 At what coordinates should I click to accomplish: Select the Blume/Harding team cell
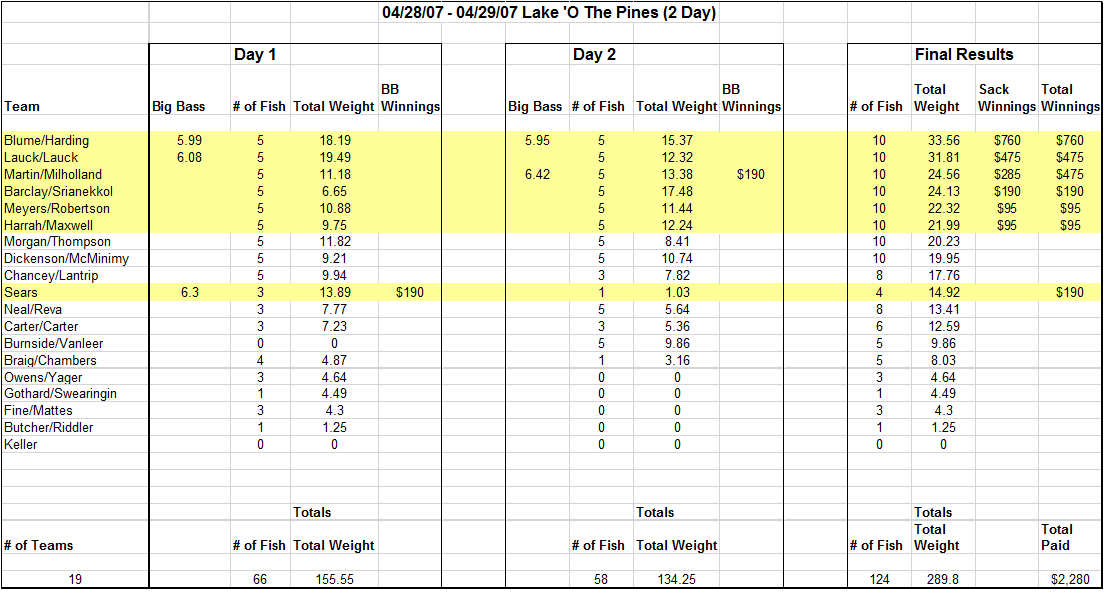(x=46, y=141)
